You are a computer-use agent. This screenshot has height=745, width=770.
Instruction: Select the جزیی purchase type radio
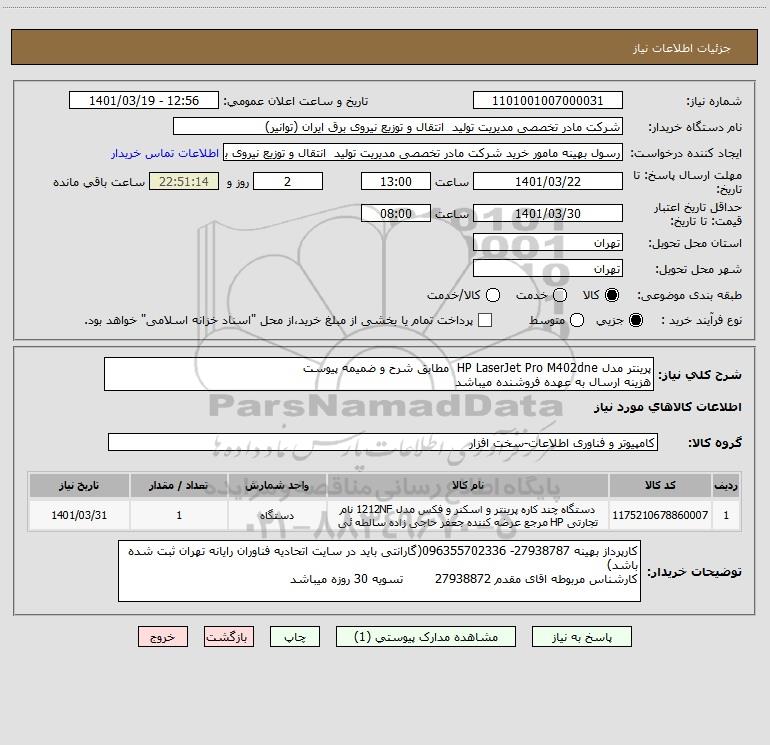coord(635,320)
